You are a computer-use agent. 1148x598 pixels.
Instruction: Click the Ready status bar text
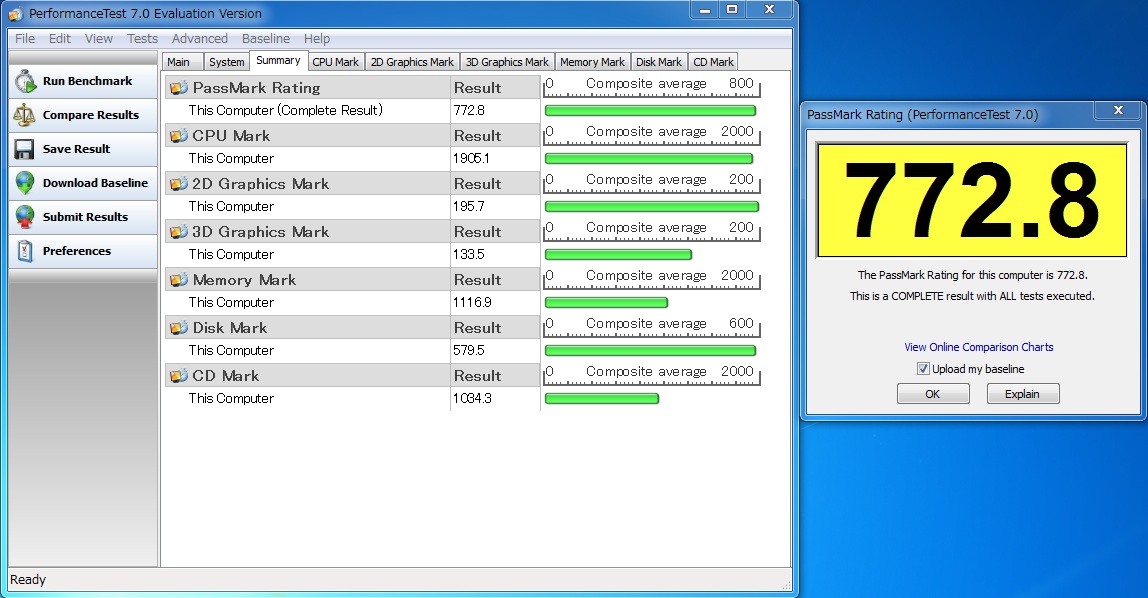click(28, 580)
